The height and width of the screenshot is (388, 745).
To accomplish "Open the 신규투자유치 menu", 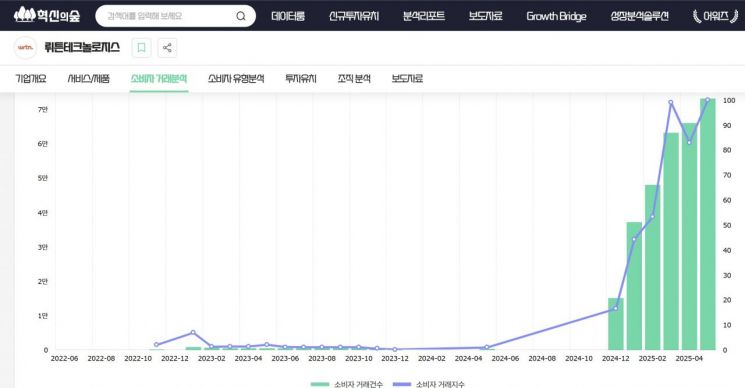I will (x=354, y=16).
